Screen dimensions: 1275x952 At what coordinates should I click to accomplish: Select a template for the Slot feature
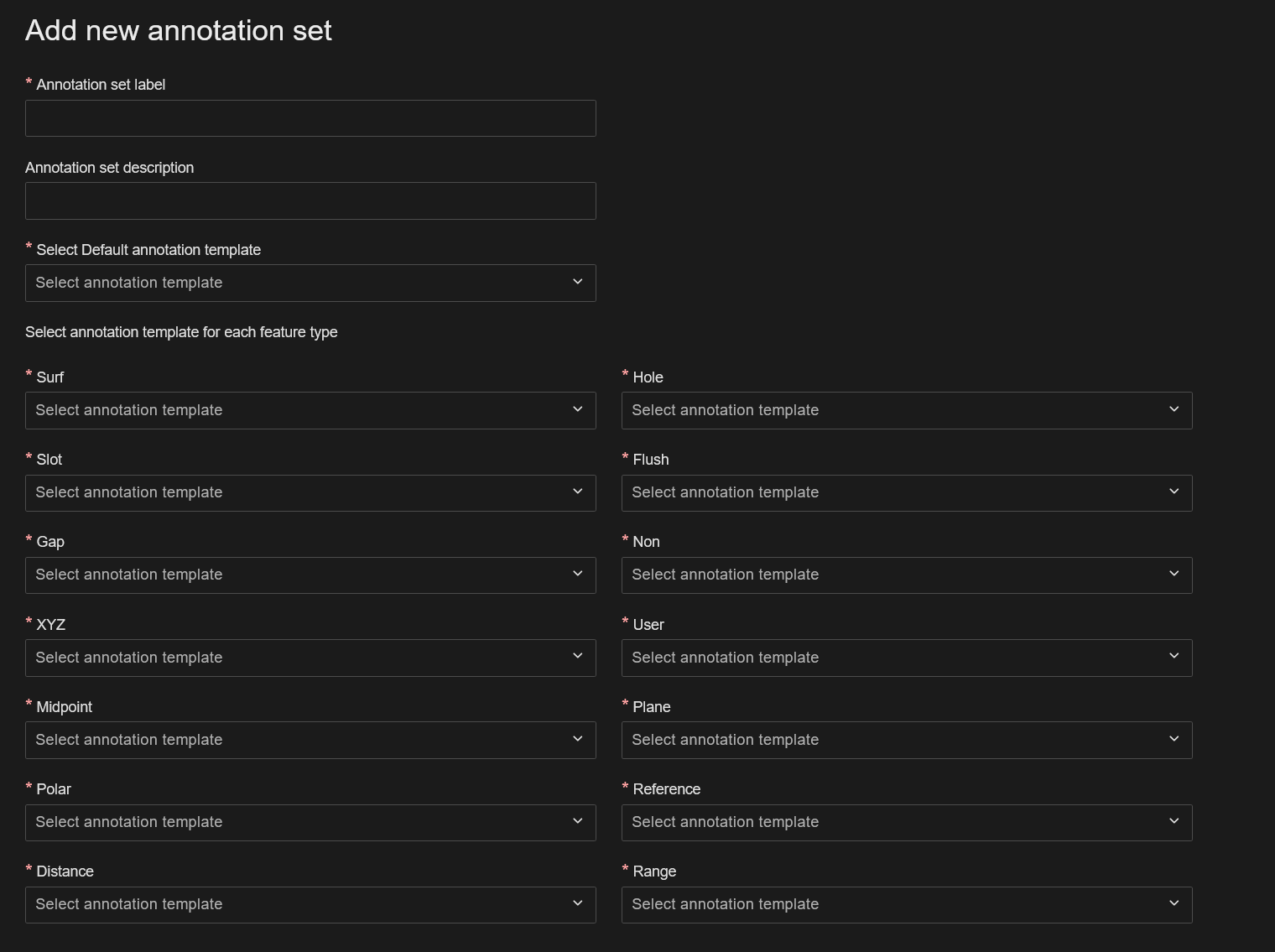click(x=310, y=493)
